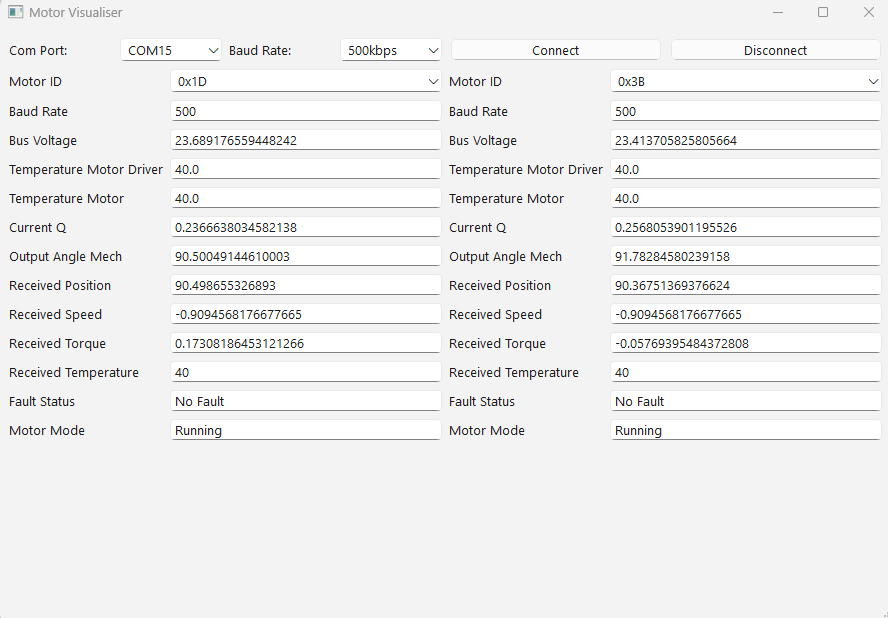This screenshot has height=618, width=888.
Task: Open the Motor ID dropdown showing 0x3B
Action: pos(746,82)
